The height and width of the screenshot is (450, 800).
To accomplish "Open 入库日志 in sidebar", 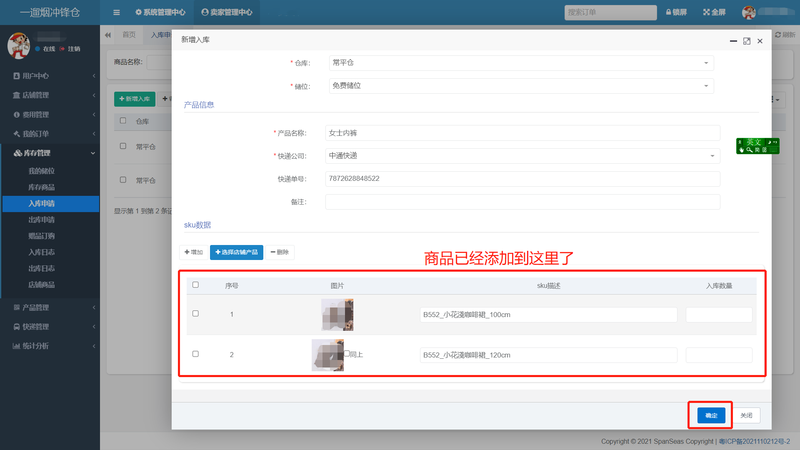I will click(41, 253).
